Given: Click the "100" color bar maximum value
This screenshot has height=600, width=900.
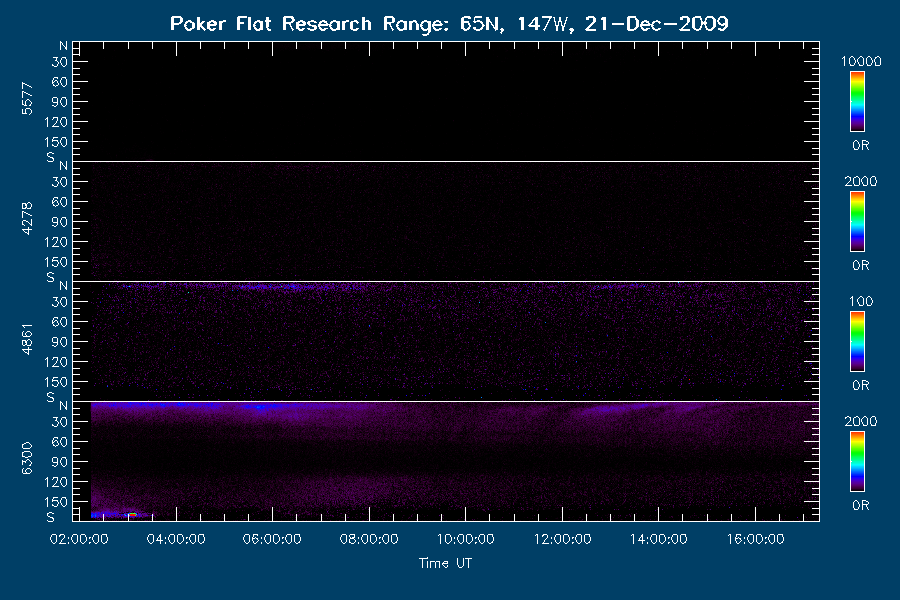Looking at the screenshot, I should (x=861, y=301).
